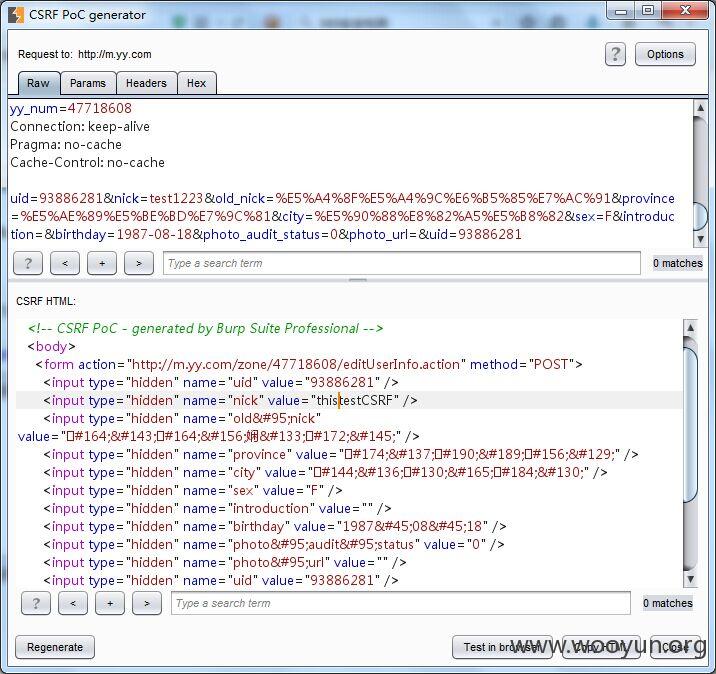Switch to the Raw tab

38,83
